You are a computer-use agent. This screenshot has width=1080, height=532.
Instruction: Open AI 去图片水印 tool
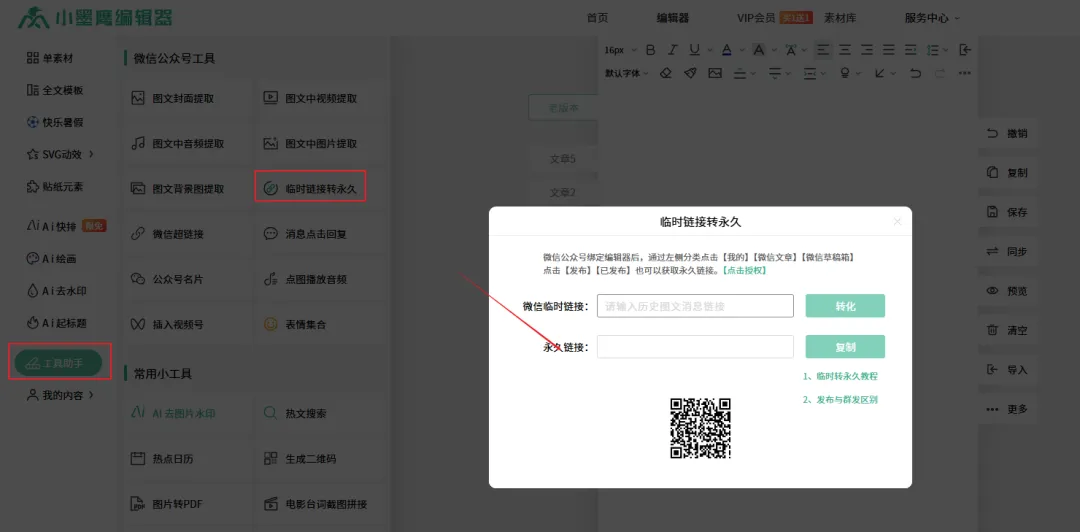point(174,413)
